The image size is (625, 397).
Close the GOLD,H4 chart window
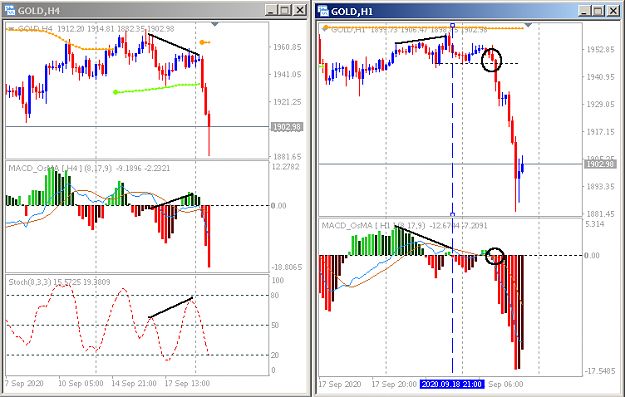coord(300,10)
